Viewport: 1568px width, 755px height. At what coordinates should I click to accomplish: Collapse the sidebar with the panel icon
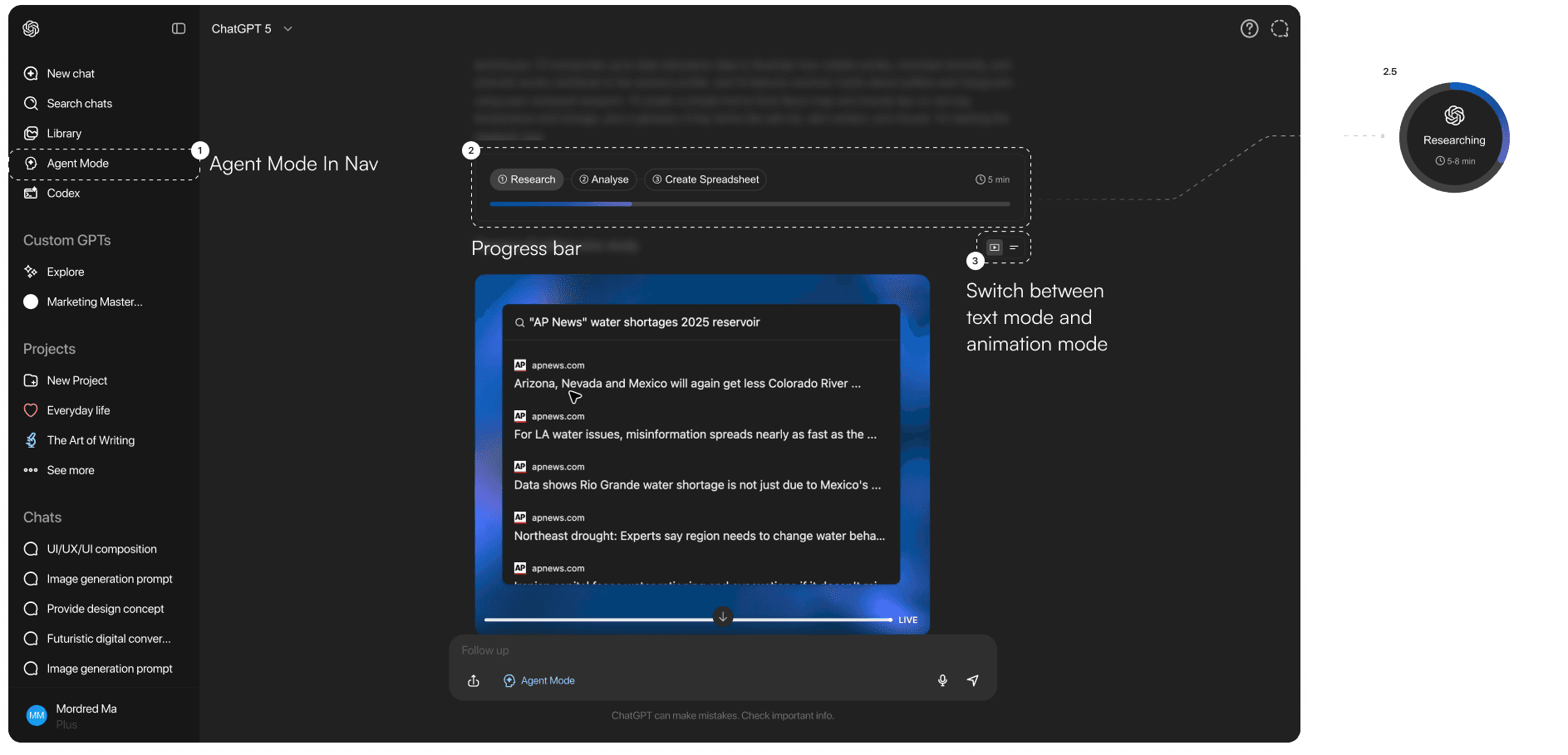pyautogui.click(x=179, y=29)
